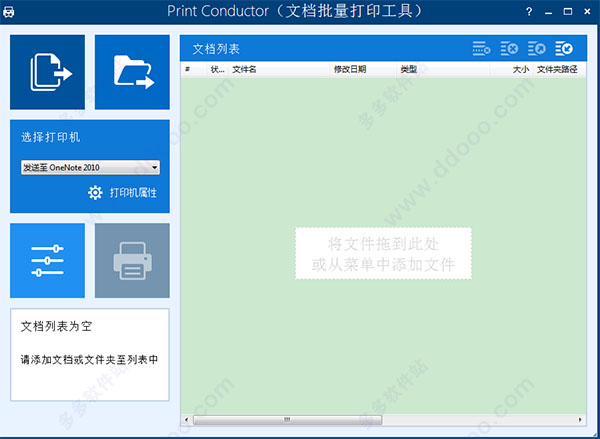Open the 发送至 OneNote 2010 printer dropdown
600x439 pixels.
coord(90,168)
